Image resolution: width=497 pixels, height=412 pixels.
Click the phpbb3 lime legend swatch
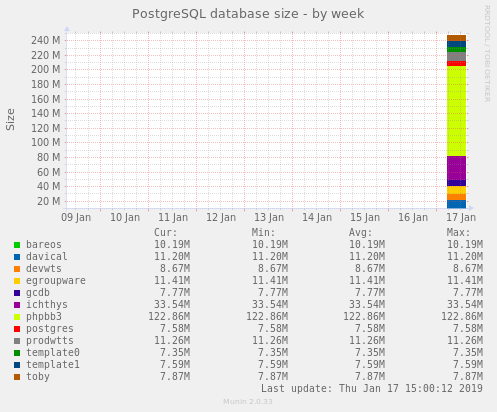click(17, 317)
